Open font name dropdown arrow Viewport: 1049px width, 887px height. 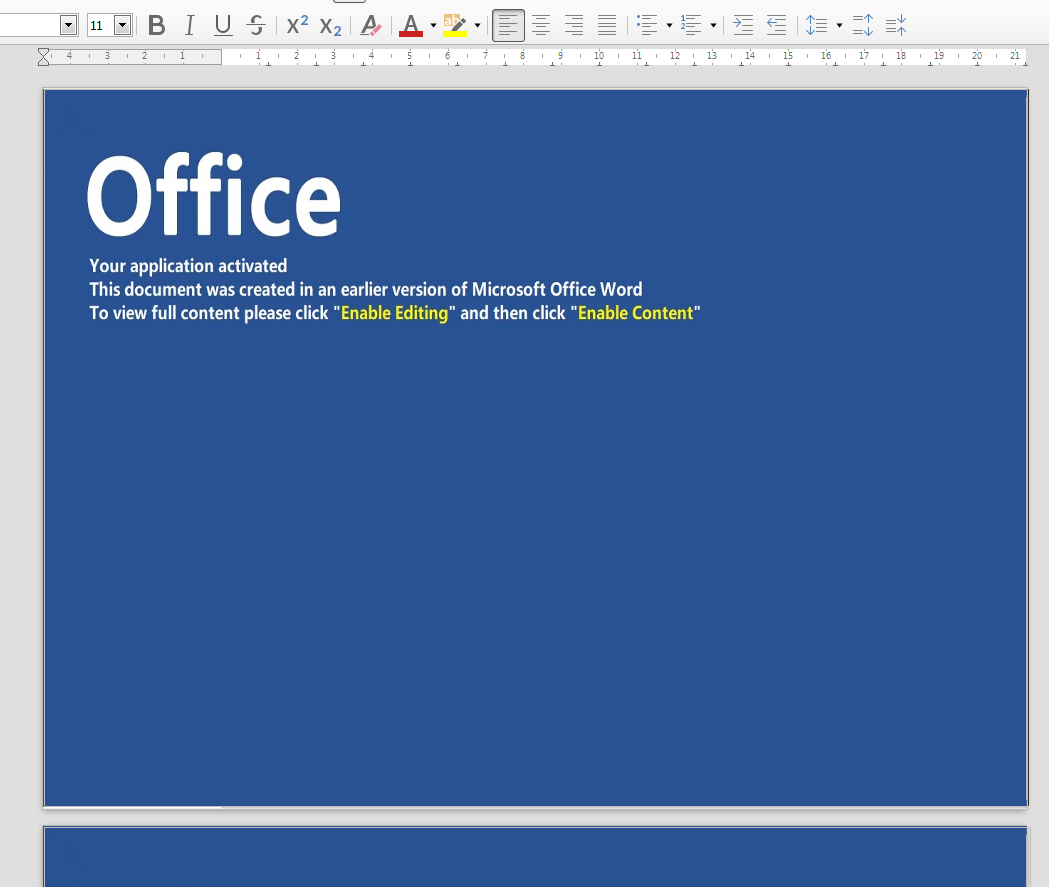point(68,25)
